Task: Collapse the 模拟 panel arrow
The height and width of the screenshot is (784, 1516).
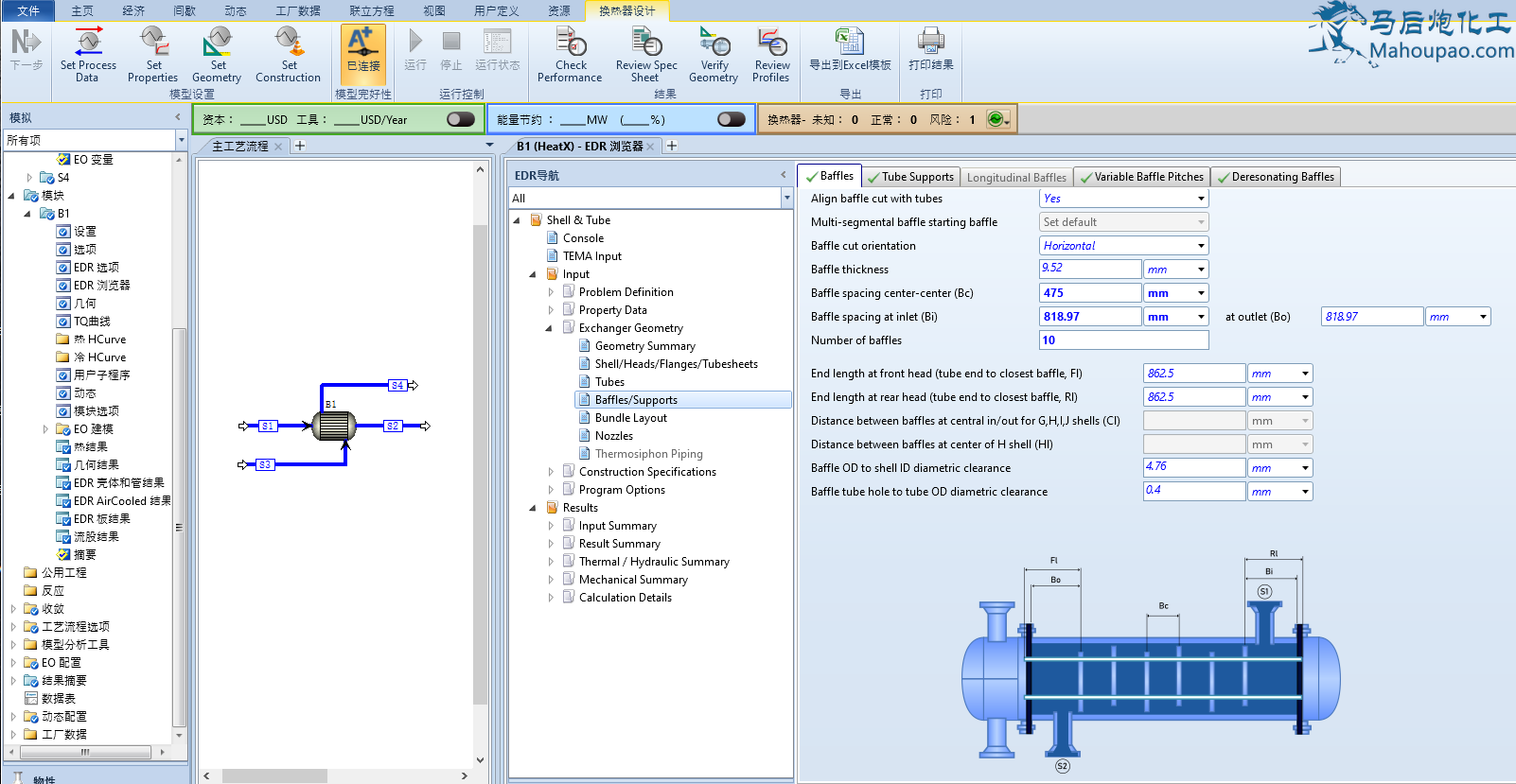Action: point(178,117)
